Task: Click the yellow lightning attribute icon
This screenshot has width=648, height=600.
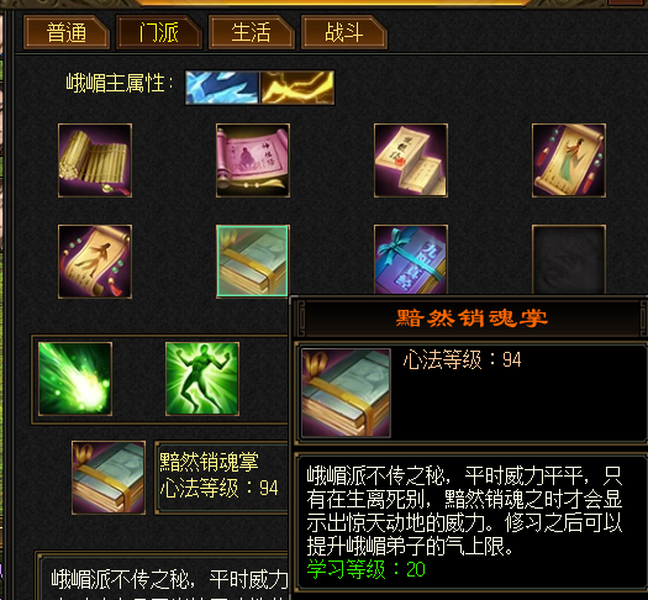Action: tap(297, 87)
